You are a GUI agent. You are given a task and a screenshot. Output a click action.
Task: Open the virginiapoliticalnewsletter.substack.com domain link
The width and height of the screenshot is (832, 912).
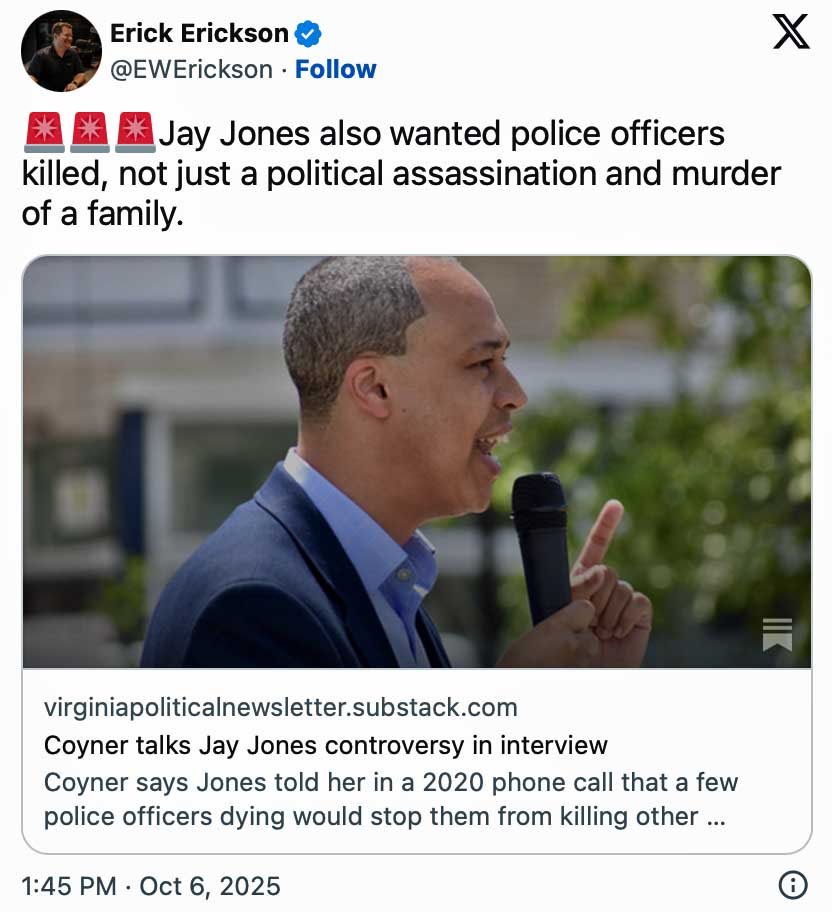[x=280, y=708]
